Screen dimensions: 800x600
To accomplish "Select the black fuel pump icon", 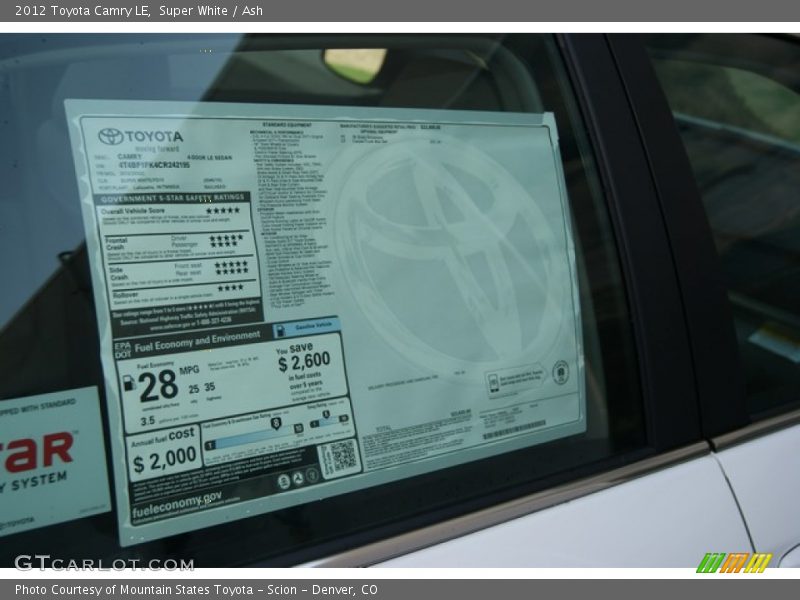I will point(130,383).
